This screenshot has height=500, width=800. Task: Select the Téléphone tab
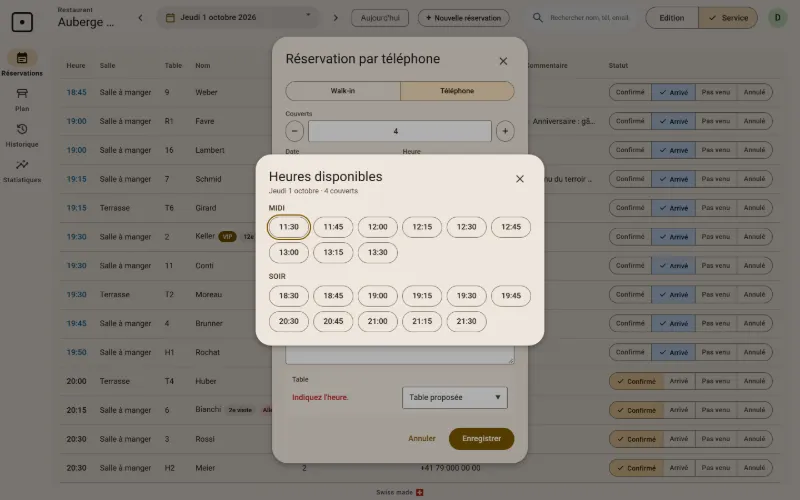point(457,91)
